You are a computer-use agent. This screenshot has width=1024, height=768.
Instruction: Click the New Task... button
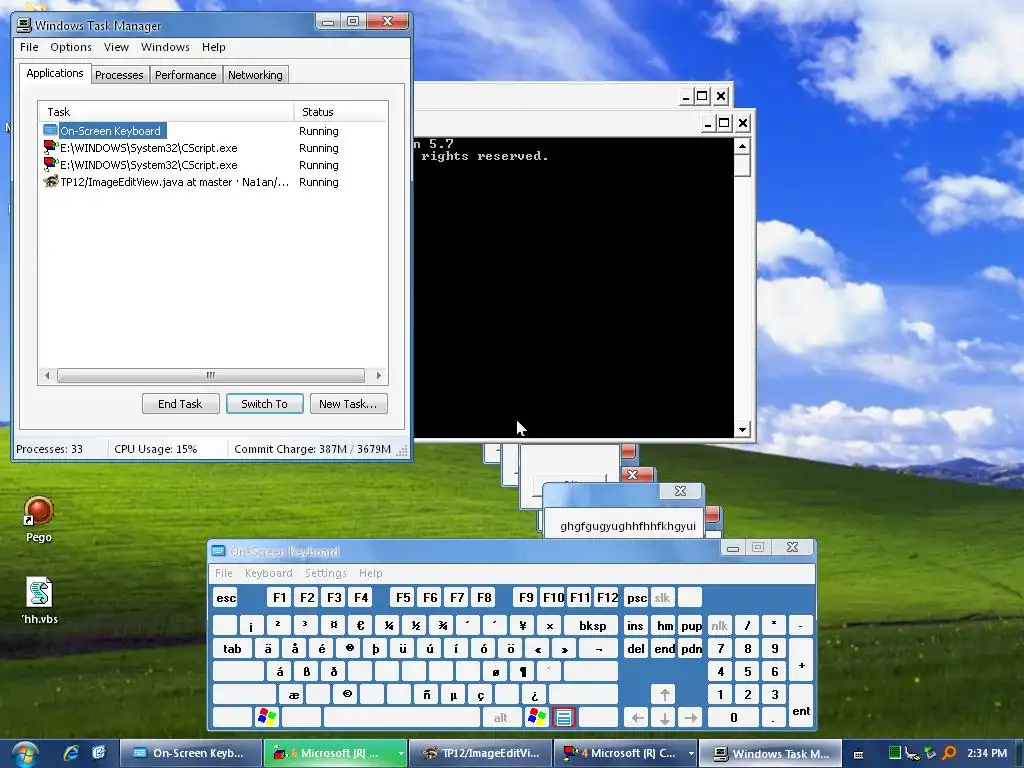(x=348, y=404)
